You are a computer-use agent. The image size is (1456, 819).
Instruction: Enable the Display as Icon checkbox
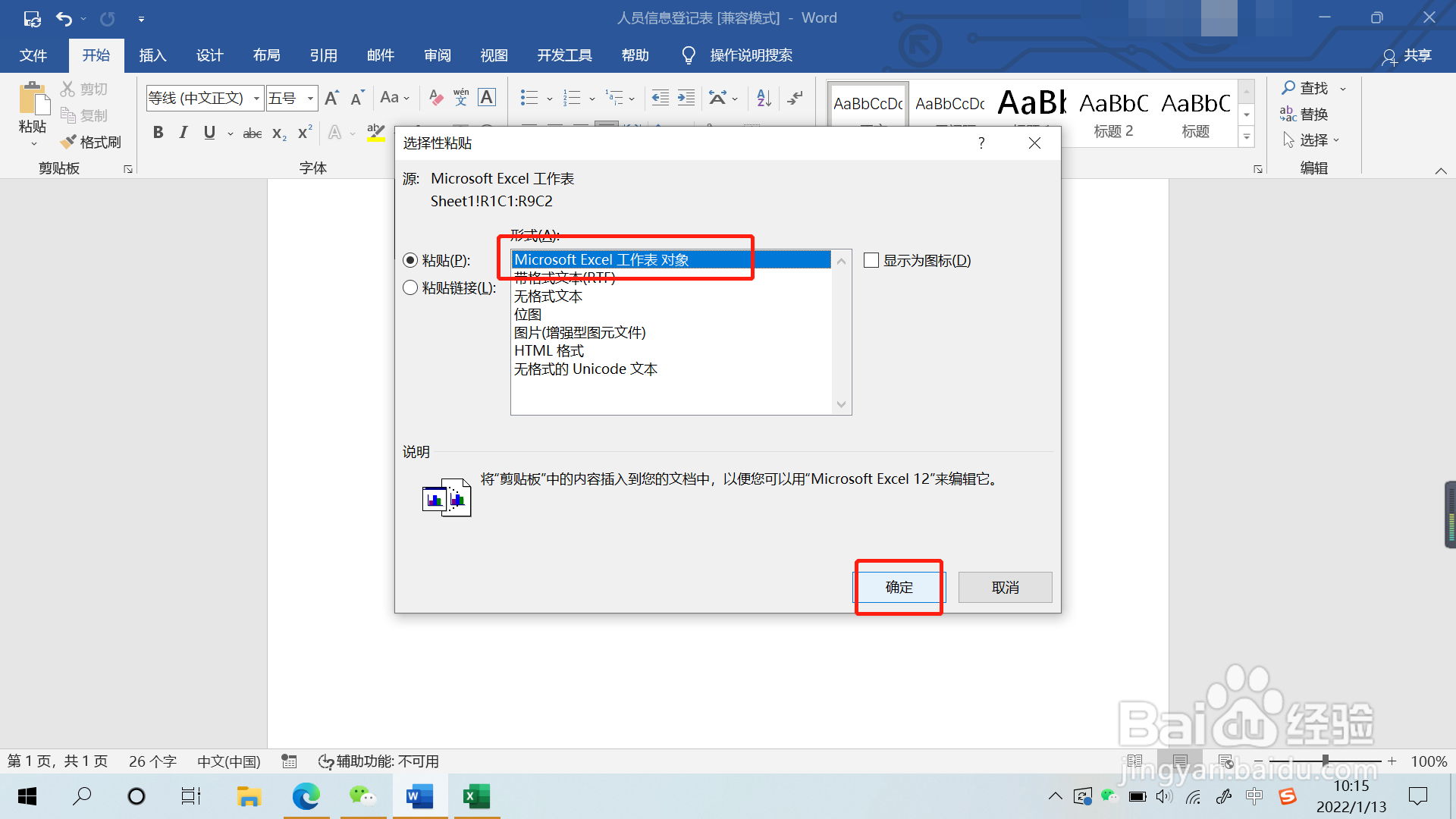(871, 260)
